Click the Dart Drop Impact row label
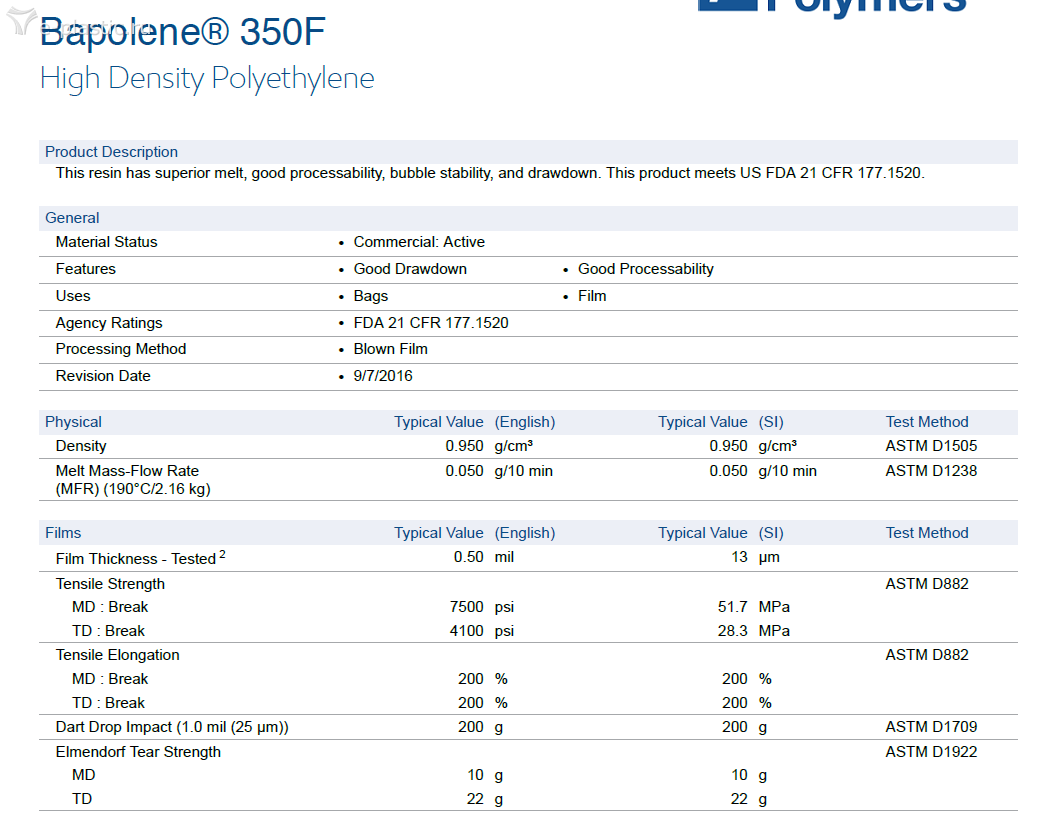The width and height of the screenshot is (1057, 825). click(172, 727)
